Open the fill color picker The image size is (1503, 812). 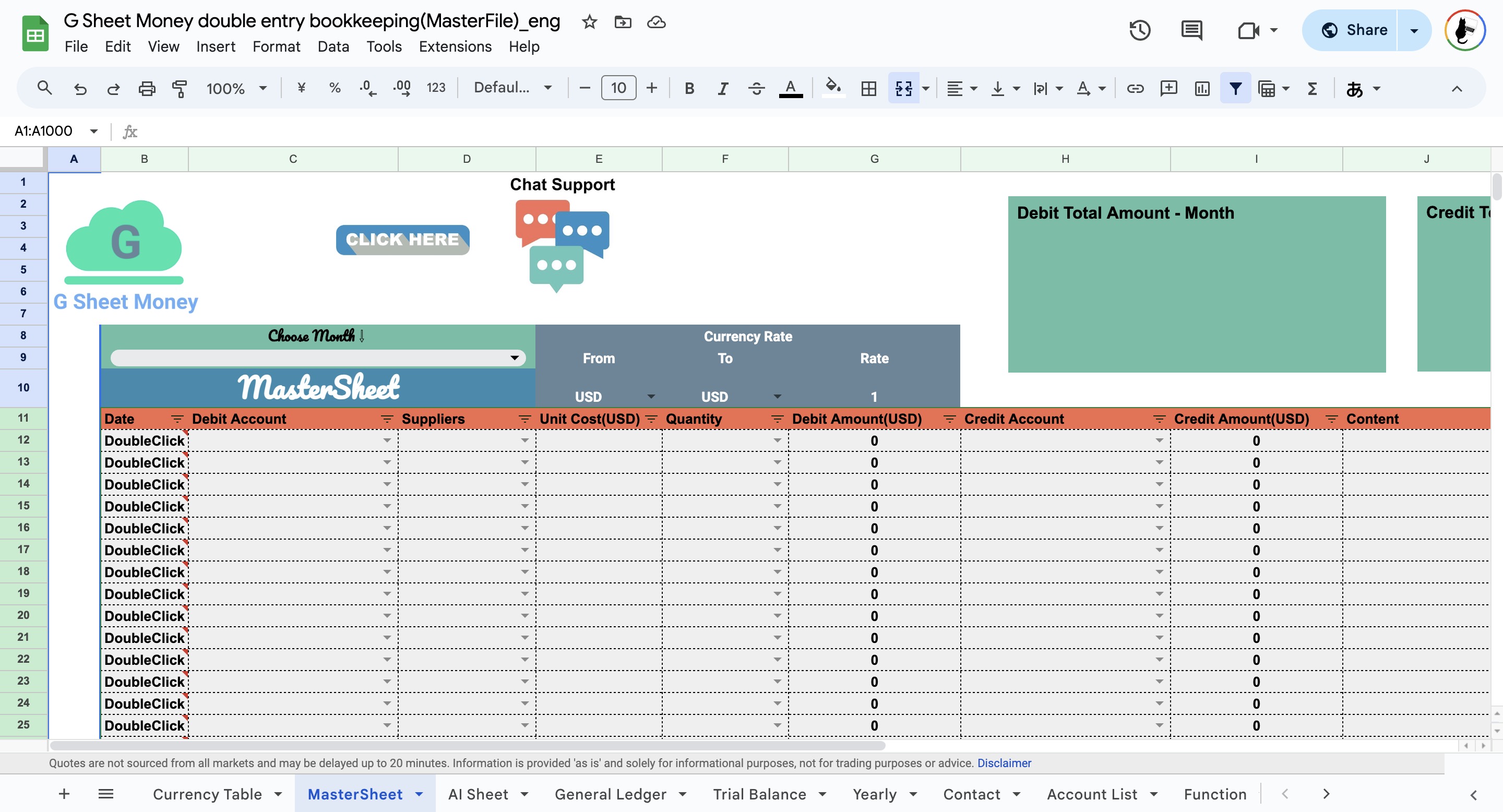832,88
